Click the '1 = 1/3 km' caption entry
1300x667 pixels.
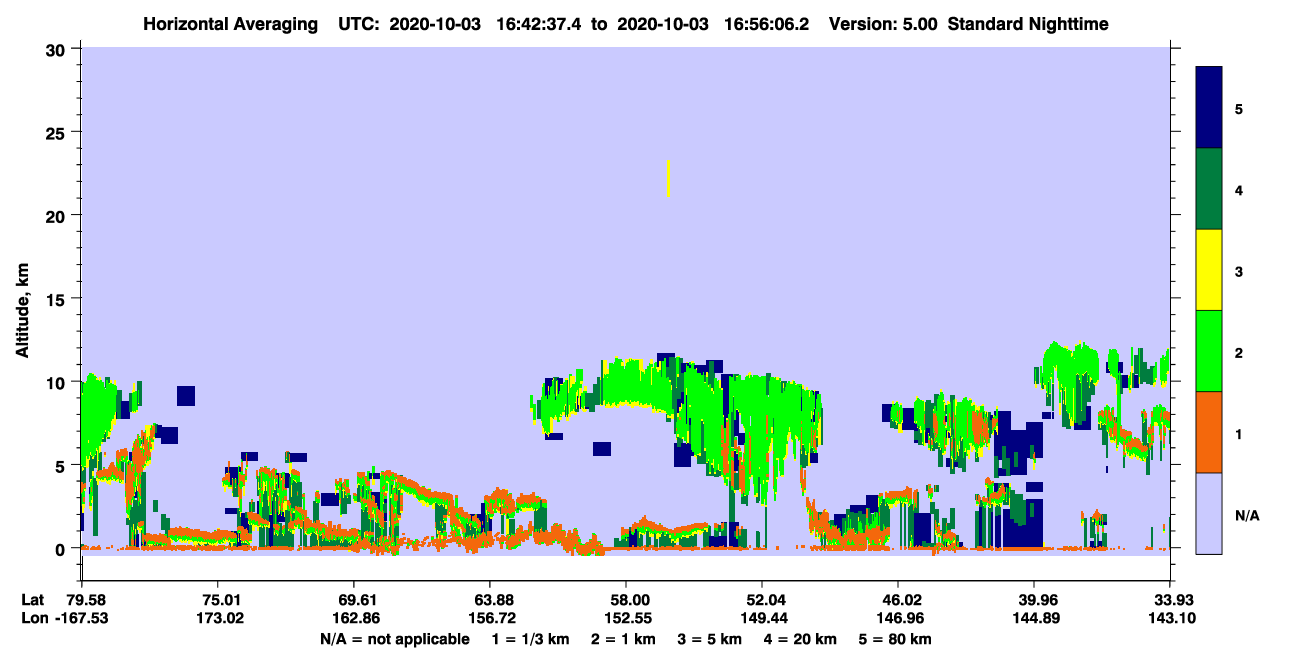(532, 639)
